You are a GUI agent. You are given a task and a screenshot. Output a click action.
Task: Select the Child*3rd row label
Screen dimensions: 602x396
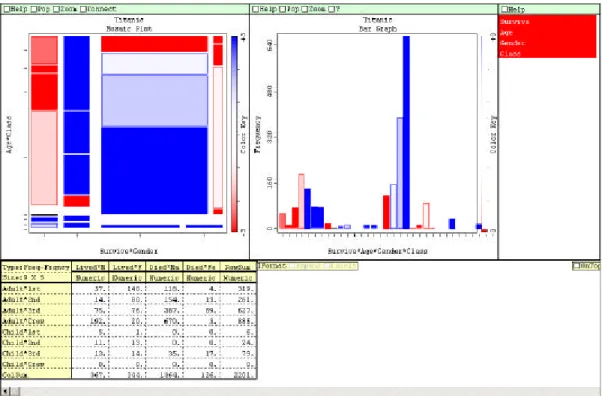(36, 353)
